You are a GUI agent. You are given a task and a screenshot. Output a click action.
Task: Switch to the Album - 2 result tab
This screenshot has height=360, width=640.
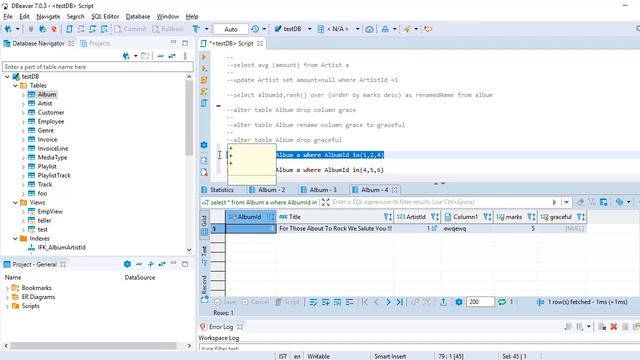(267, 190)
